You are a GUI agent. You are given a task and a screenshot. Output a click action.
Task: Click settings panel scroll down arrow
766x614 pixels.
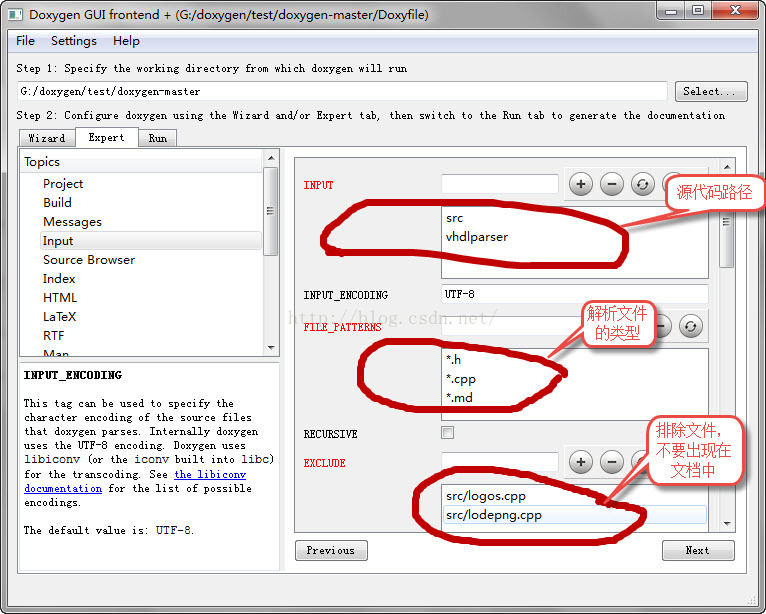727,524
